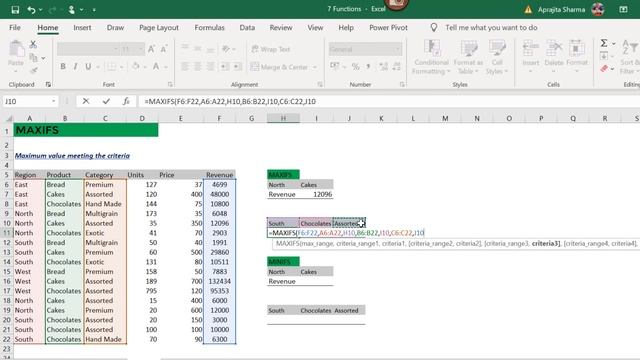Open the Number Format dropdown
The image size is (640, 360).
click(398, 49)
